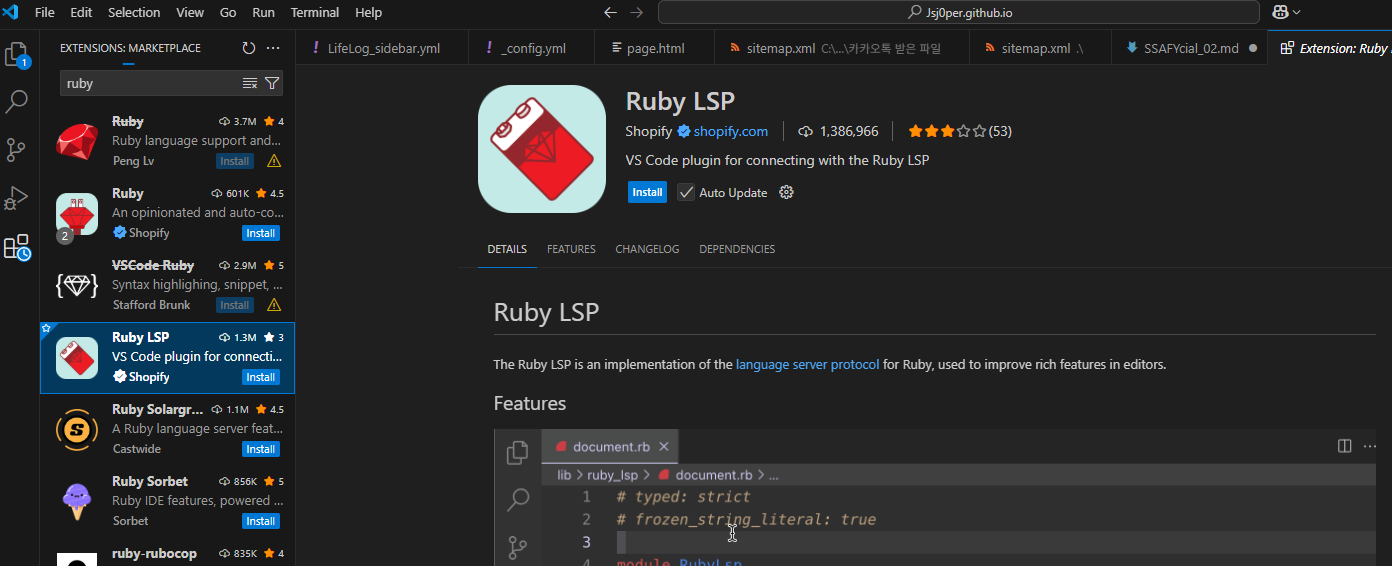Screen dimensions: 1392x566
Task: Open the Selection menu
Action: [134, 13]
